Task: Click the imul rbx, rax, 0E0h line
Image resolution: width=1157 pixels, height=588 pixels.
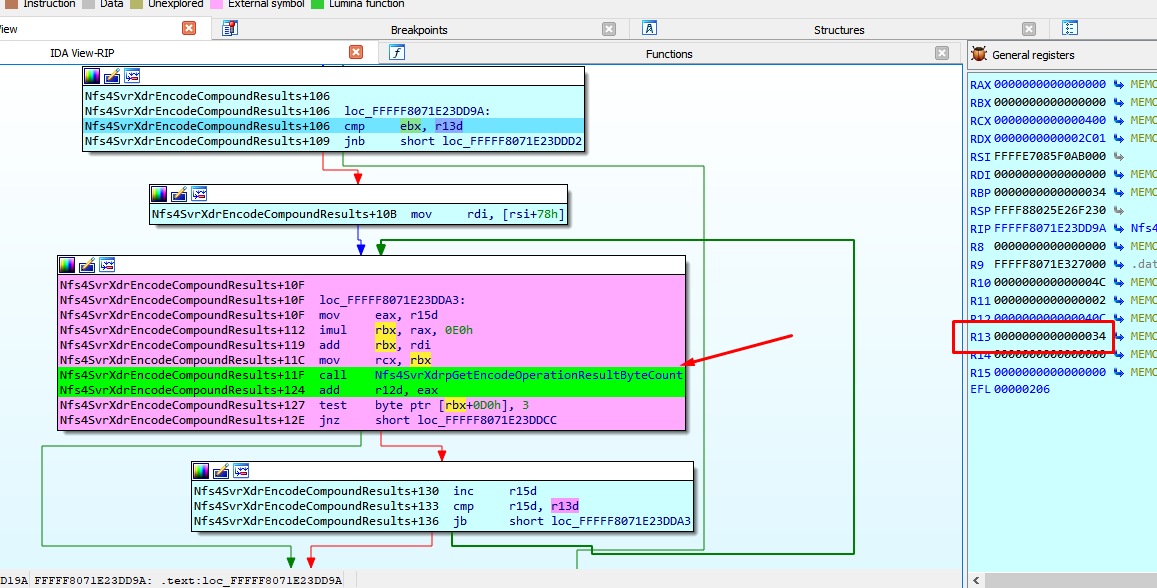Action: pyautogui.click(x=372, y=330)
